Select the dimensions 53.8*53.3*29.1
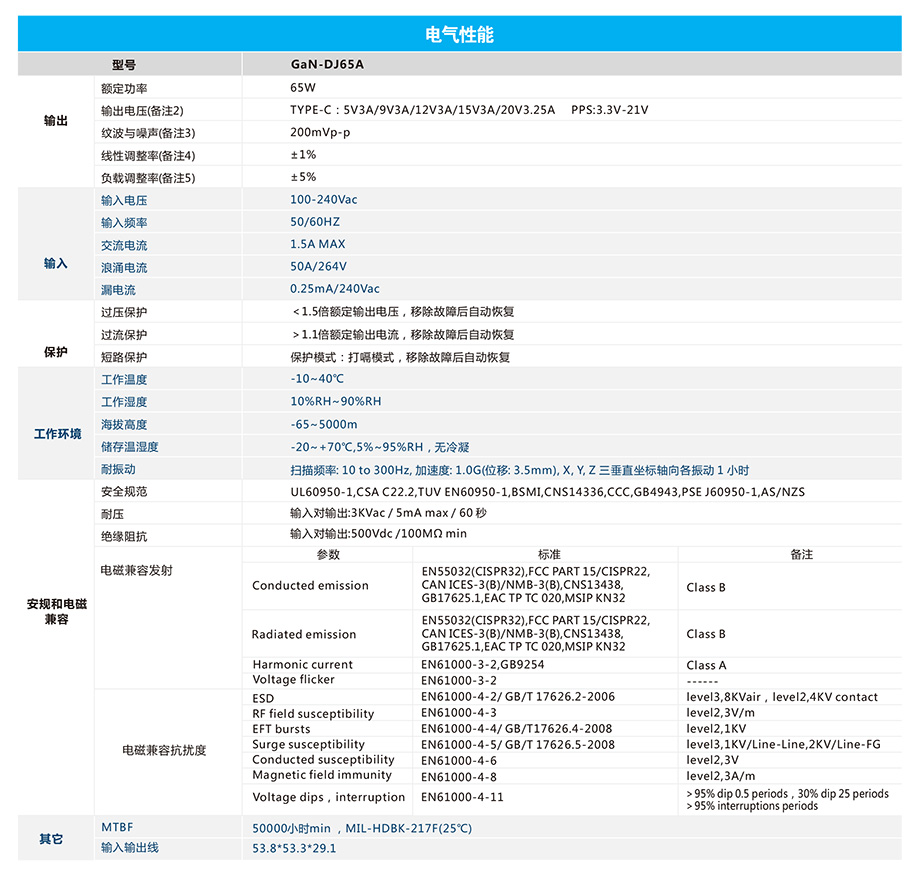 (294, 848)
